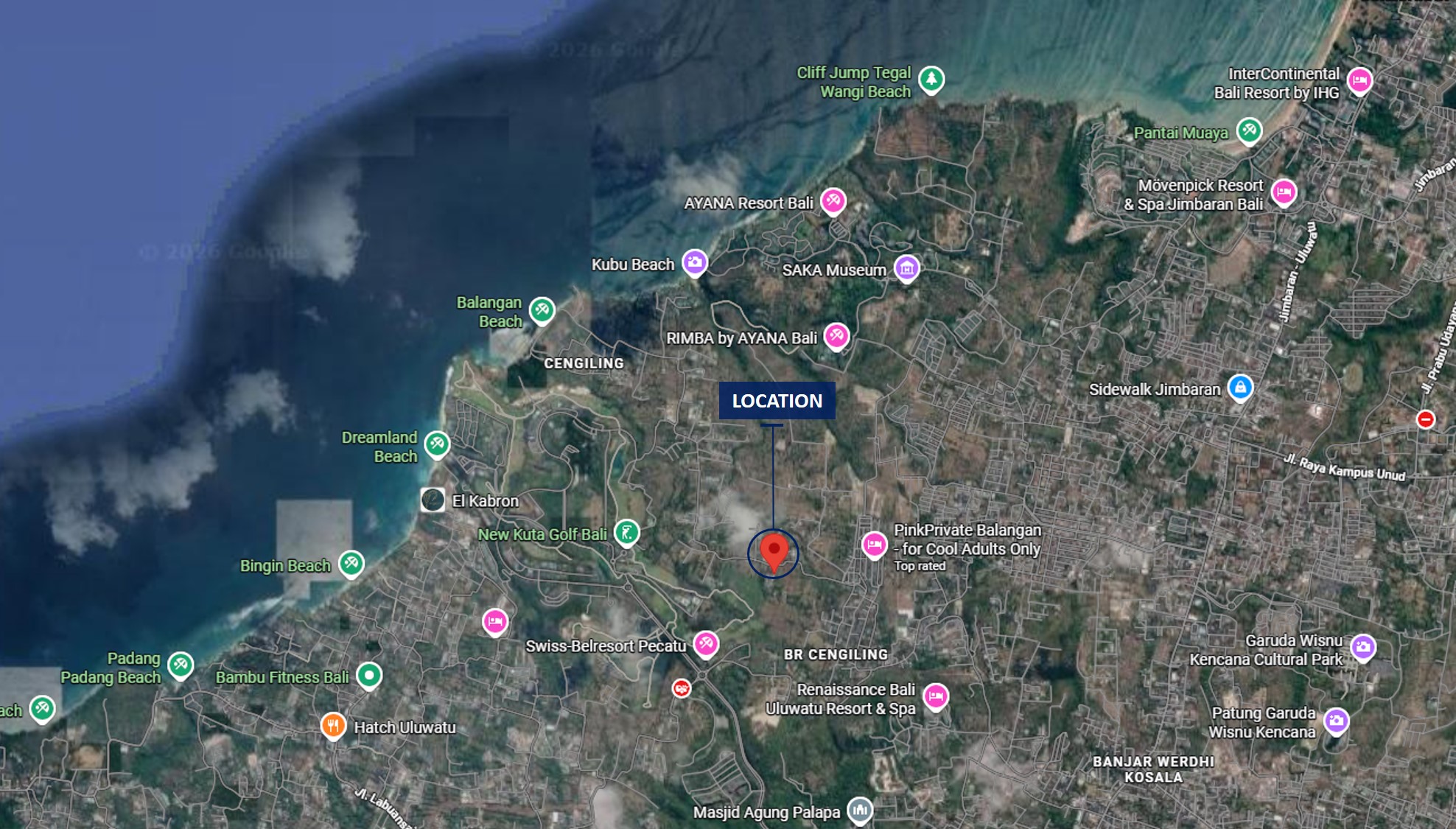
Task: Click BR CENGILING neighborhood label
Action: 836,654
